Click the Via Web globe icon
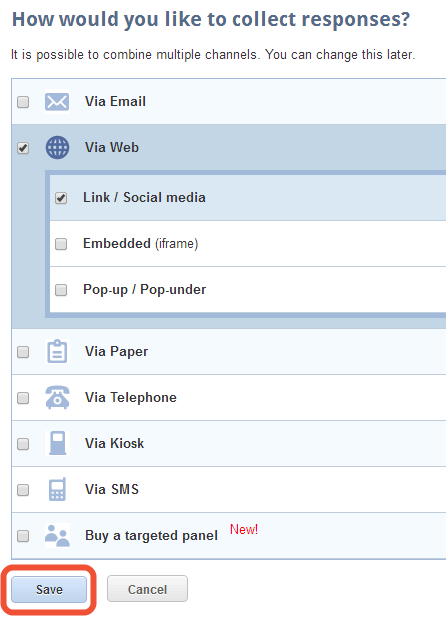 (58, 148)
